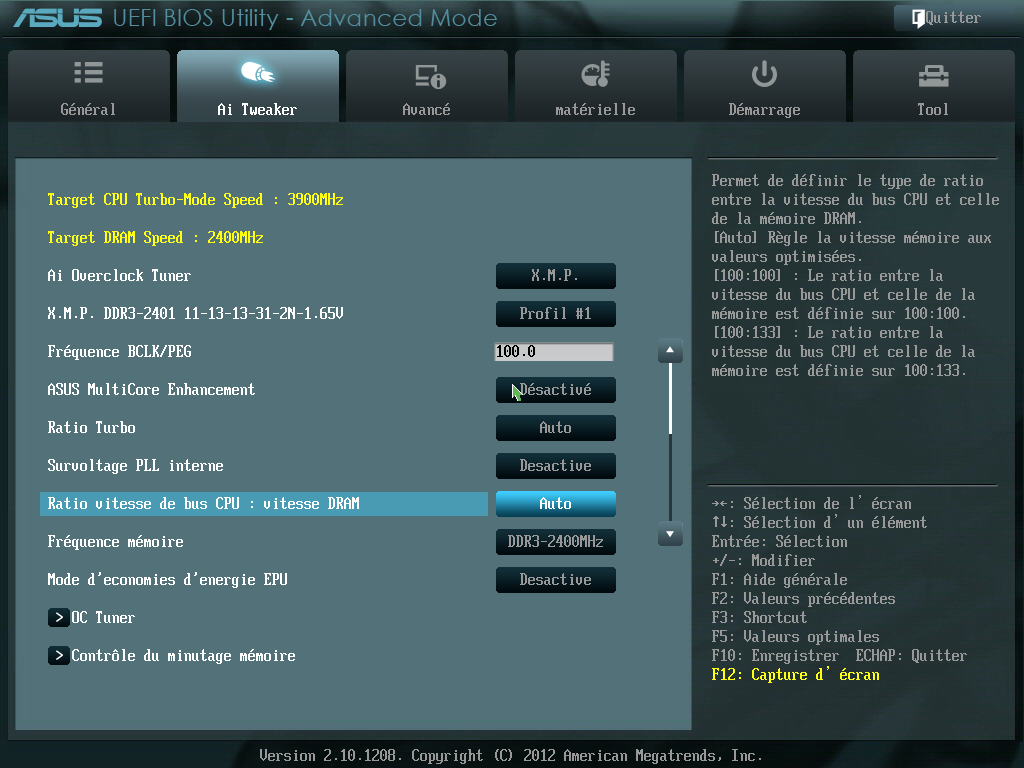Click the Avancé monitor info icon

point(430,76)
